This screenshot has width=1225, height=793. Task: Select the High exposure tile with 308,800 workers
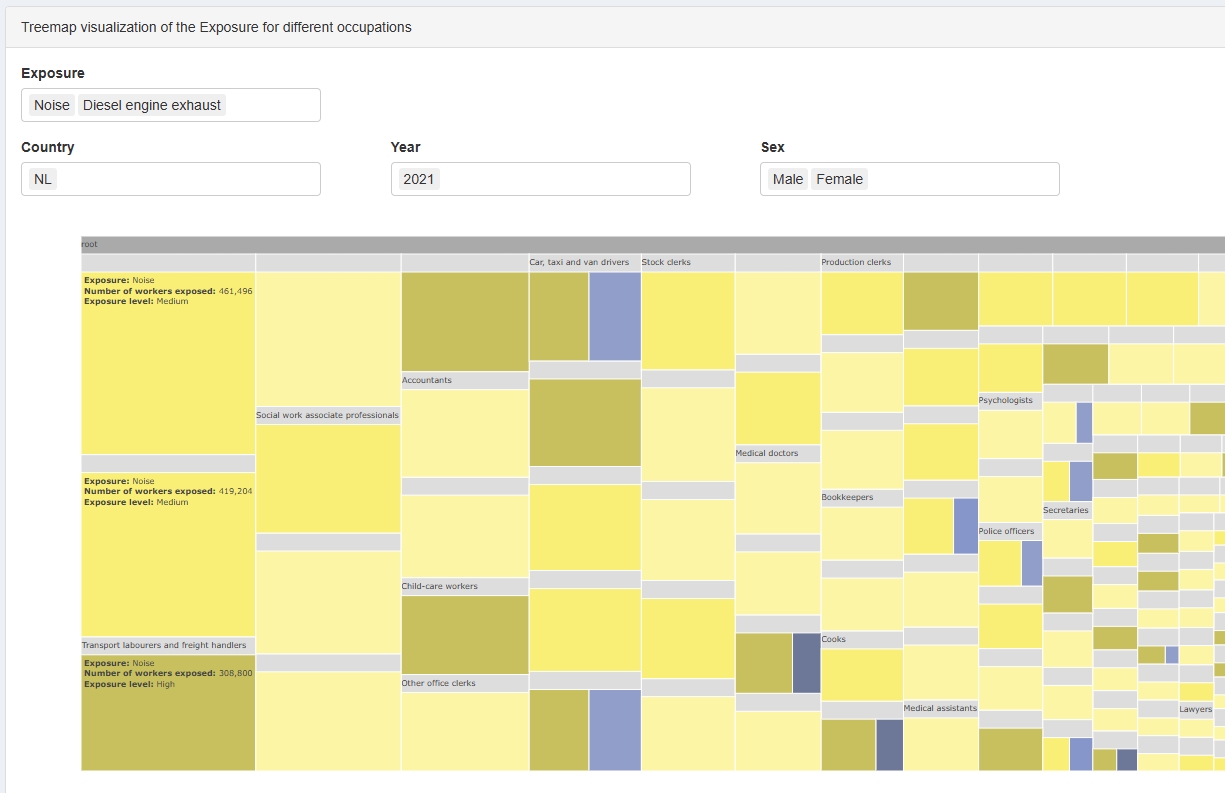pyautogui.click(x=168, y=712)
